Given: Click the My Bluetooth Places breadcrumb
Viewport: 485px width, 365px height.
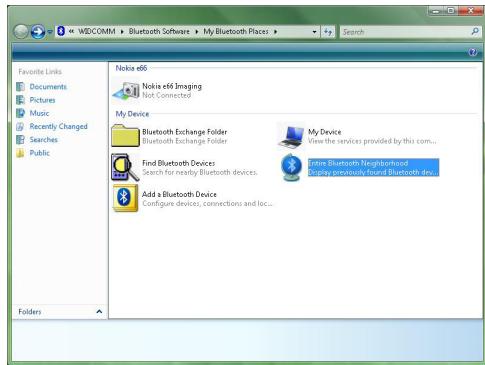Looking at the screenshot, I should pyautogui.click(x=236, y=31).
